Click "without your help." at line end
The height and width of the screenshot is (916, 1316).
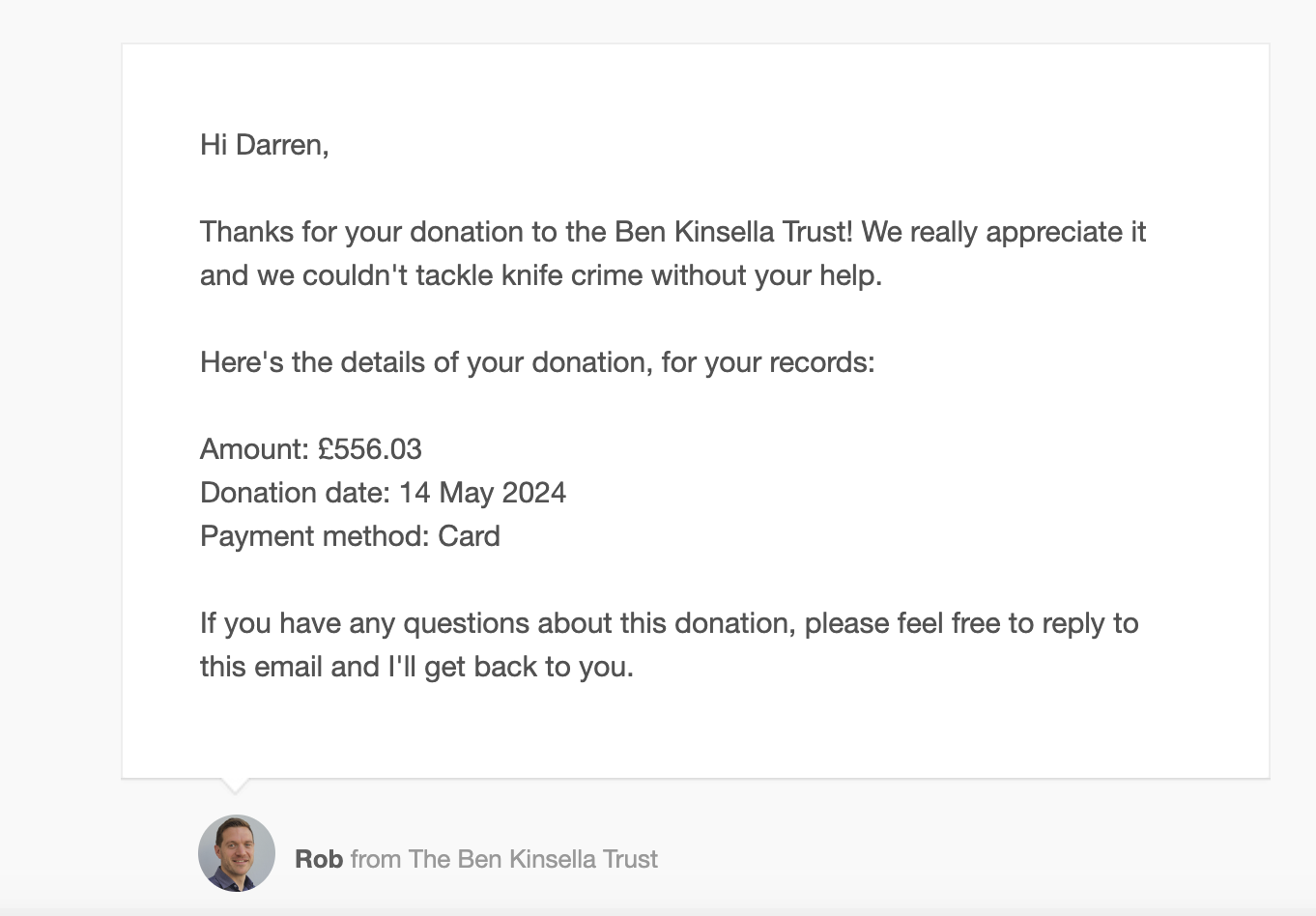(x=767, y=275)
